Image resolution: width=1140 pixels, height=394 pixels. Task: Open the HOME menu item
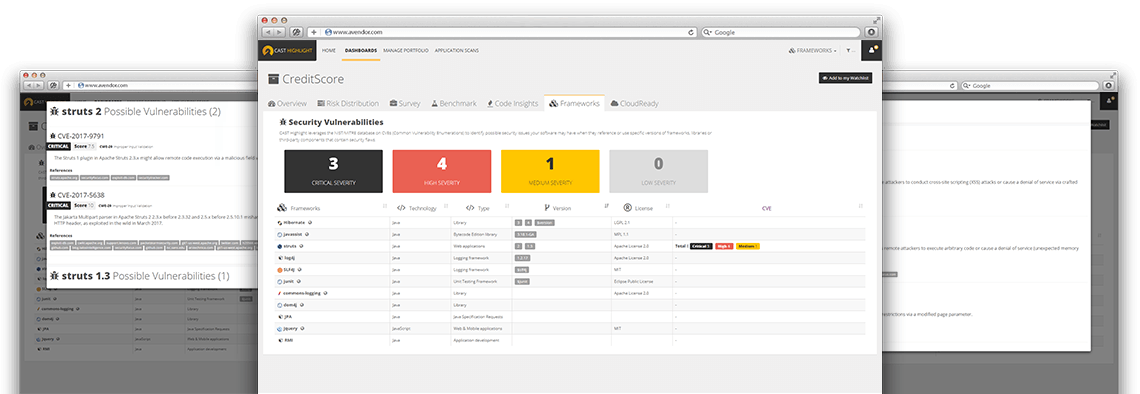pos(329,50)
